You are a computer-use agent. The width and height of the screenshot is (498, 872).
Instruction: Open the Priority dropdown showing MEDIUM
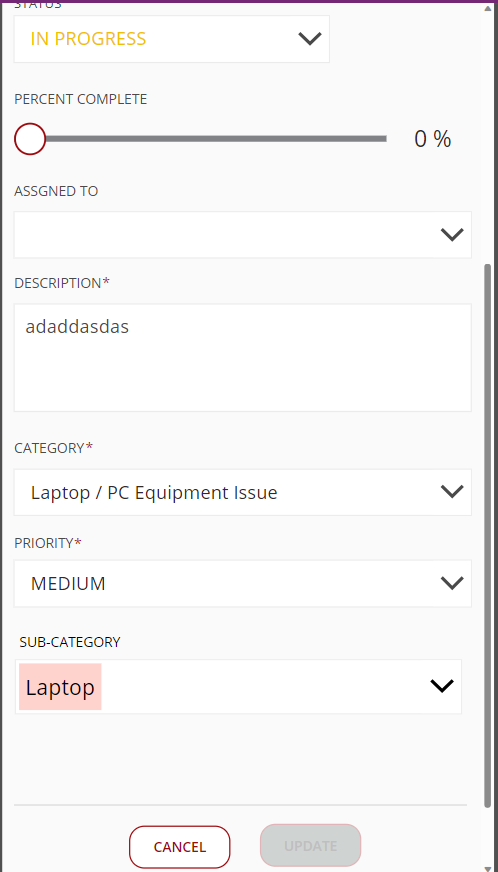point(243,583)
